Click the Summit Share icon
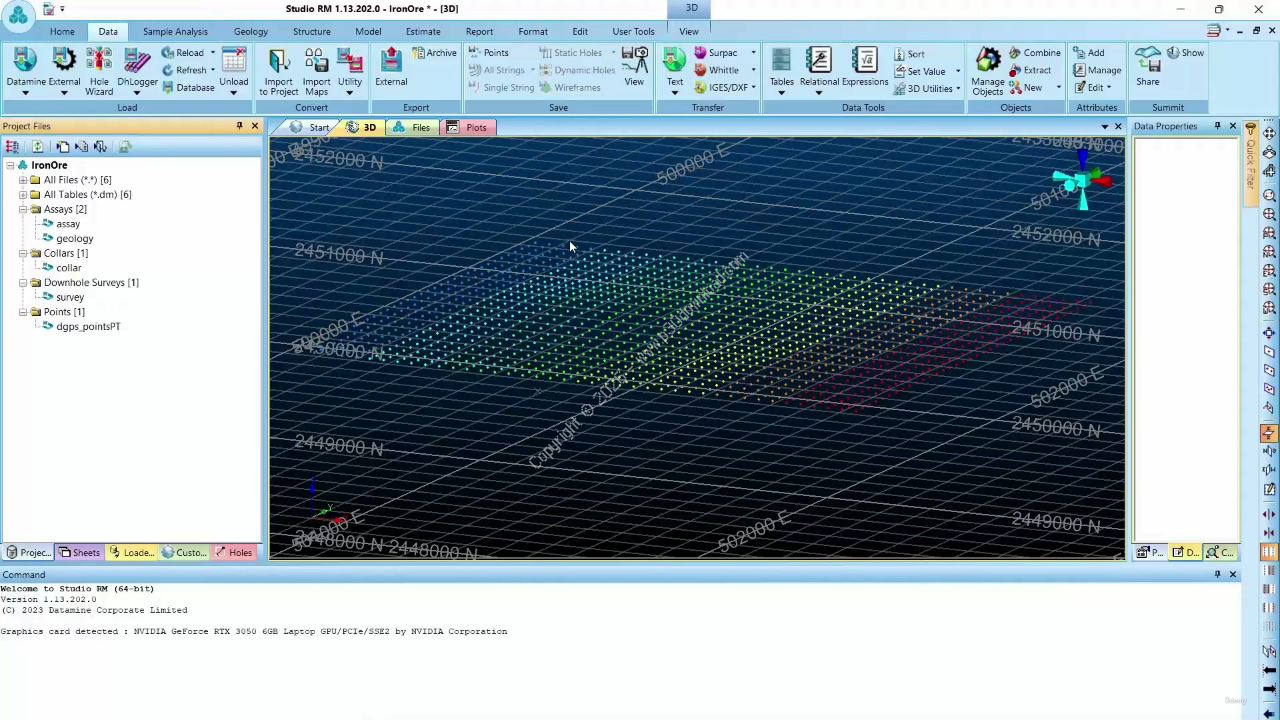Screen dimensions: 1280x720 point(1147,66)
